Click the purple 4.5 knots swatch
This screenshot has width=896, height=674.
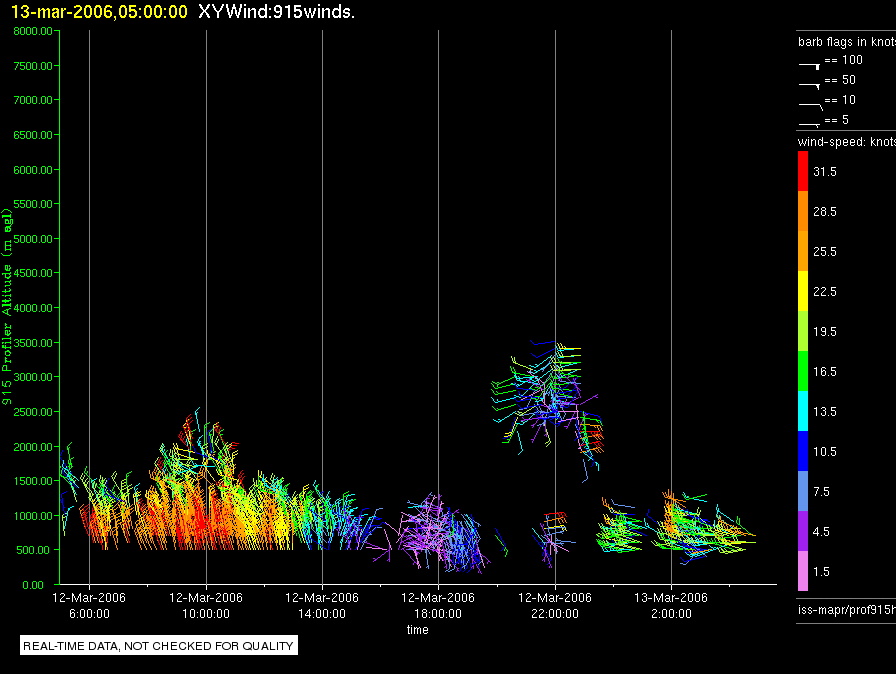803,531
